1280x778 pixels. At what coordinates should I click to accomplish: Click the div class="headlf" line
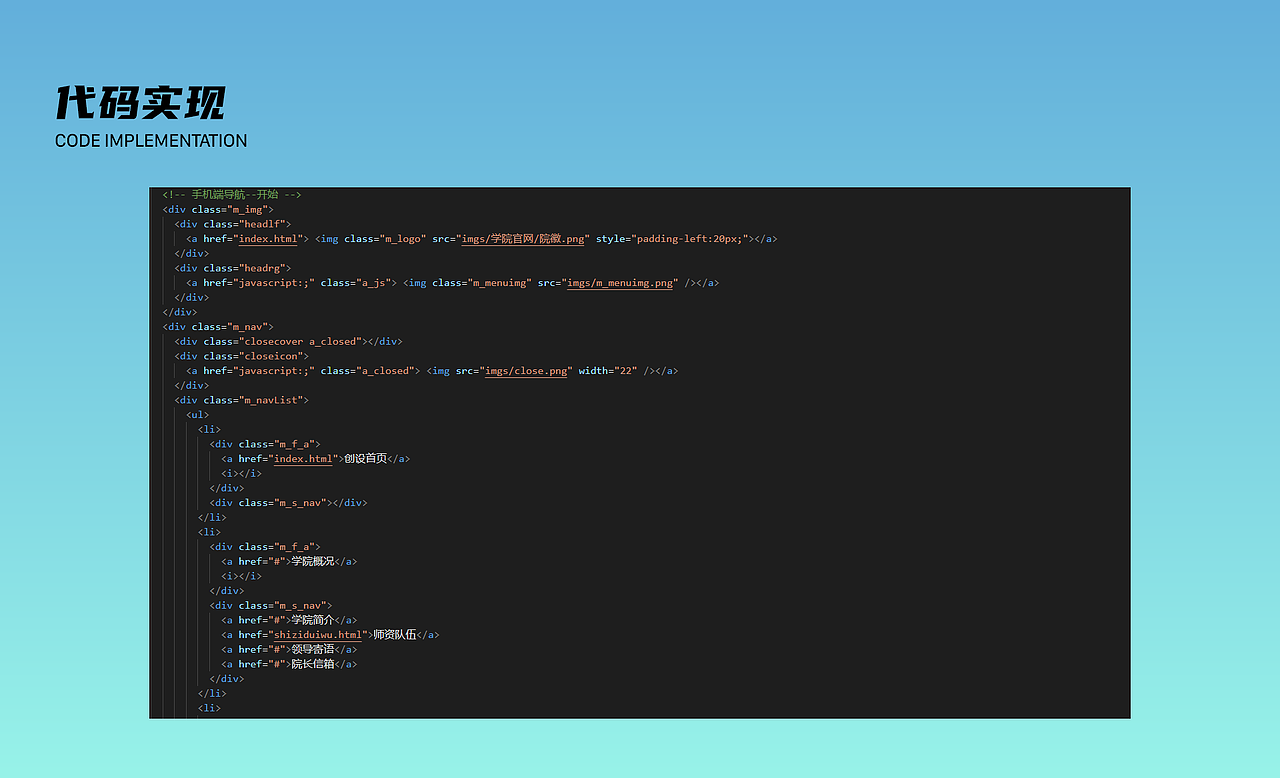coord(233,224)
